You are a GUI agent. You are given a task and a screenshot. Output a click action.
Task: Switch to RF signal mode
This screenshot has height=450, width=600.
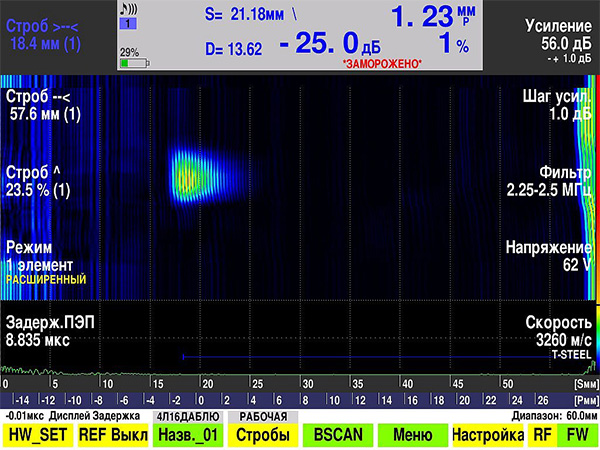[x=542, y=435]
